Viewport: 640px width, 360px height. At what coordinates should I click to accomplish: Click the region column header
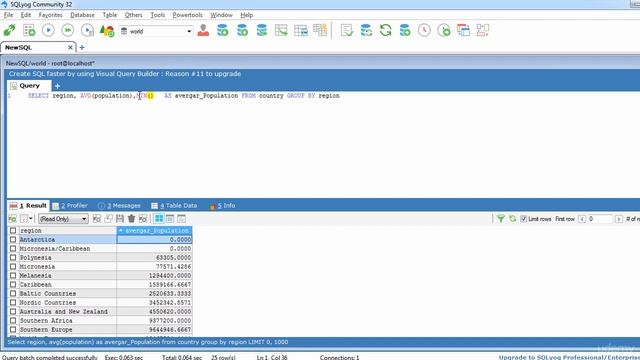tap(67, 231)
